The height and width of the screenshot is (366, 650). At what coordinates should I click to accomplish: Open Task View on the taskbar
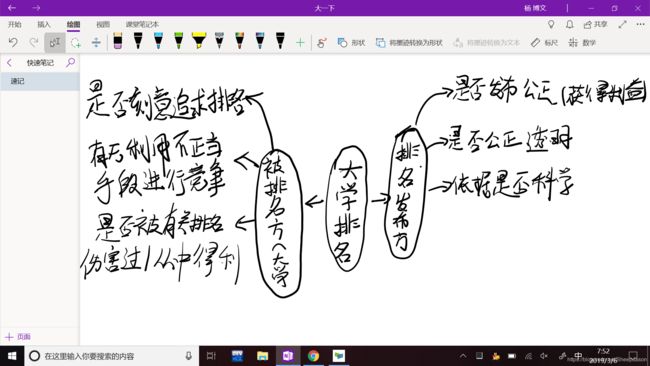pyautogui.click(x=211, y=356)
